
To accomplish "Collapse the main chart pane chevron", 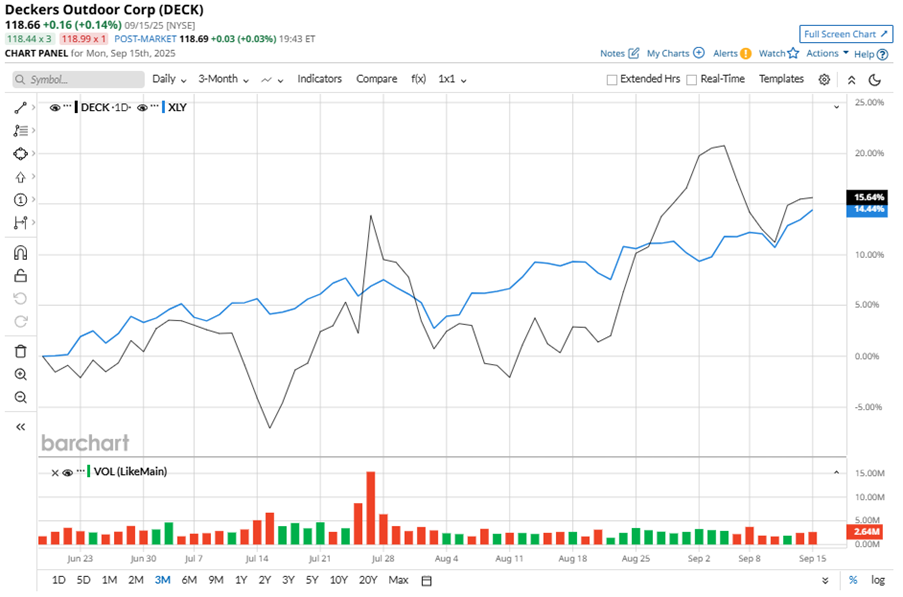I will click(836, 107).
